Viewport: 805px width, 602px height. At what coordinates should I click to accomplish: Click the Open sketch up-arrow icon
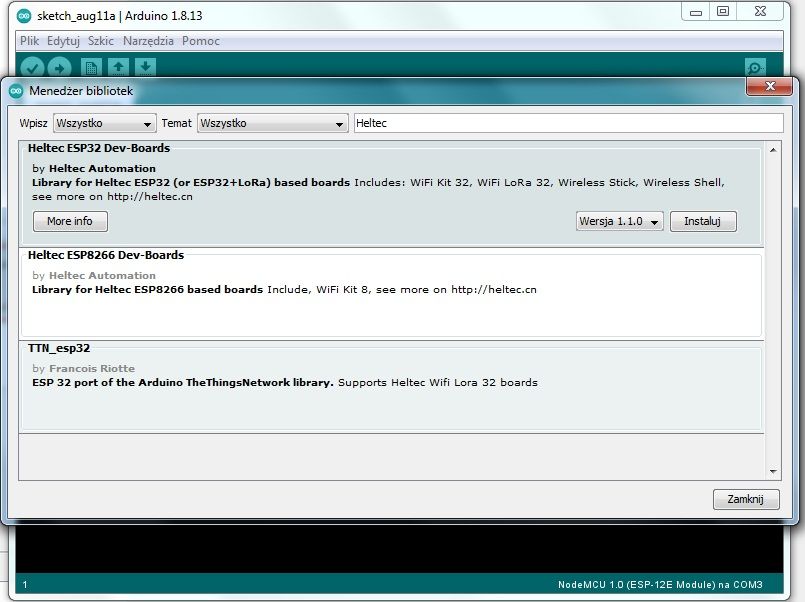(119, 67)
